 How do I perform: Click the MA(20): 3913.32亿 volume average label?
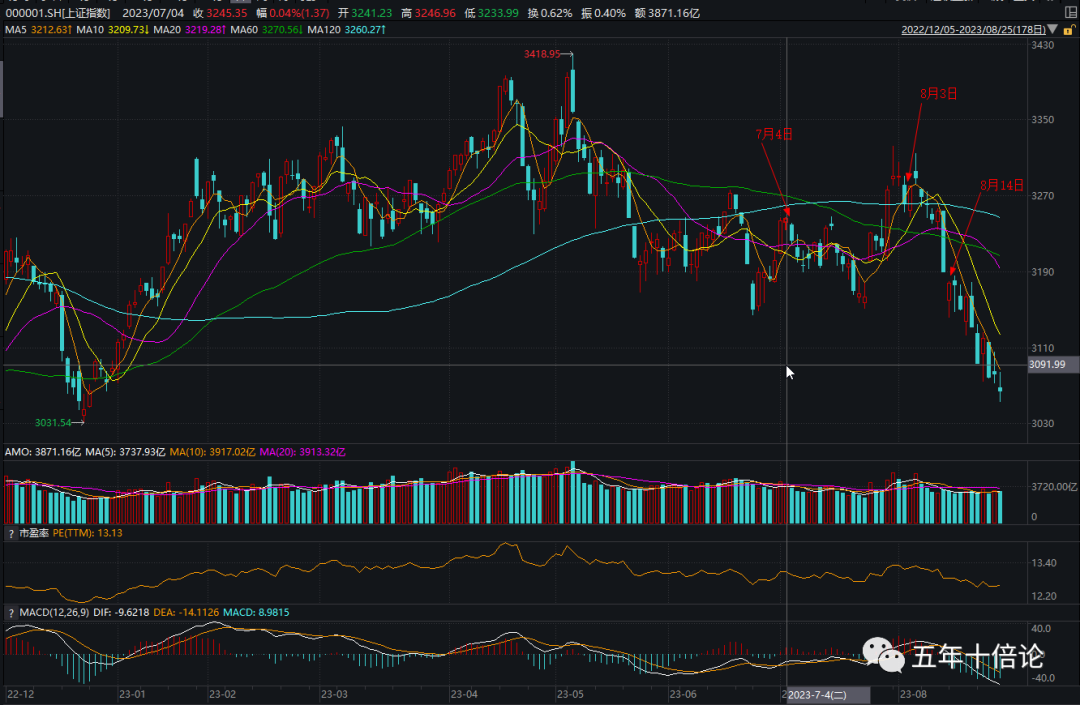pyautogui.click(x=302, y=452)
